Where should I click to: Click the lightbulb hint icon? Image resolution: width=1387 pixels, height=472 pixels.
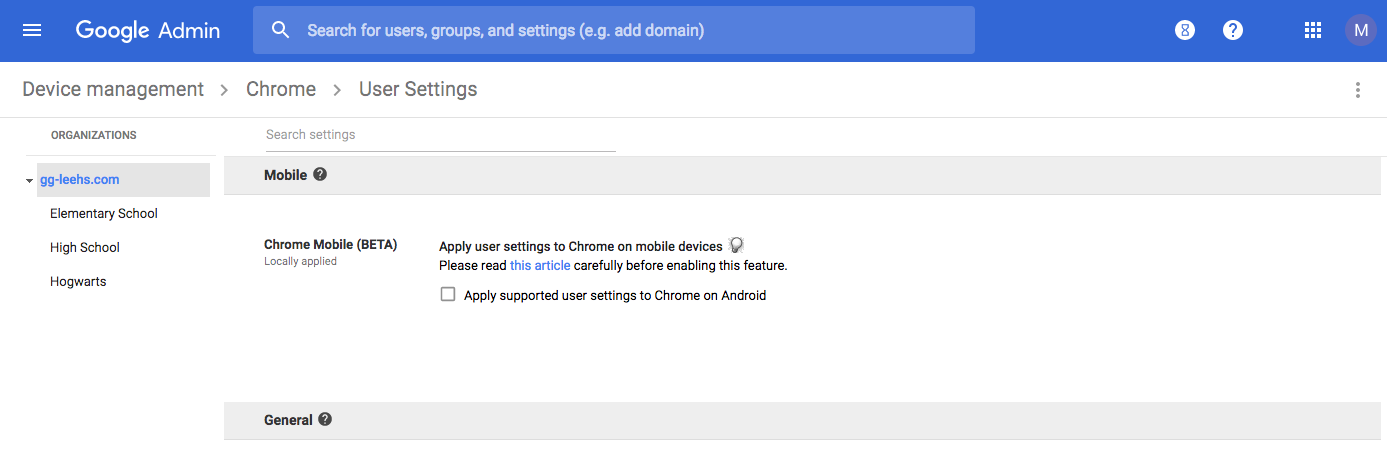[x=736, y=245]
